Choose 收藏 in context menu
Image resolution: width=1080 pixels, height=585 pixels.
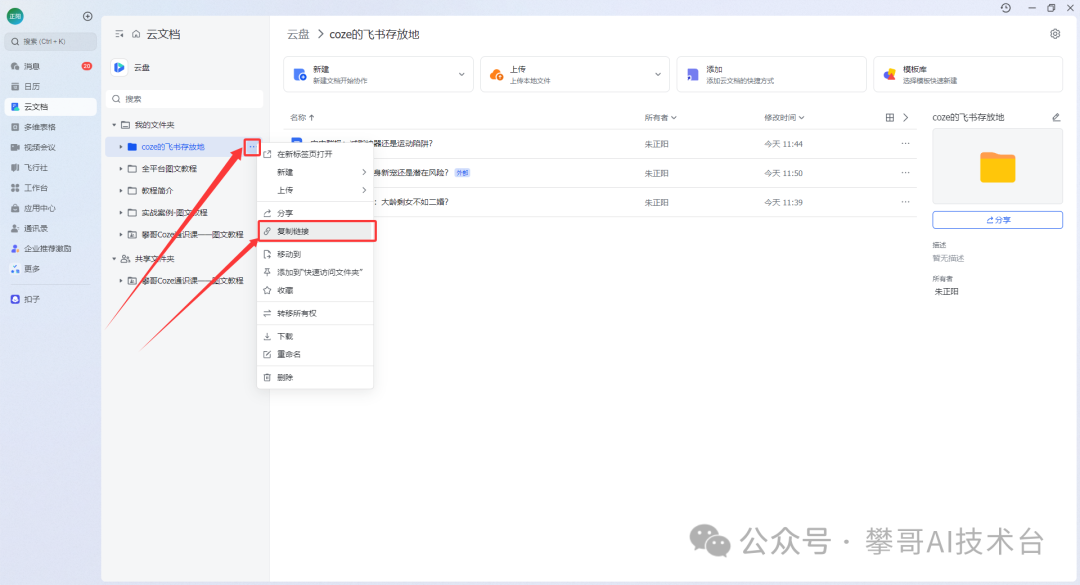coord(315,290)
